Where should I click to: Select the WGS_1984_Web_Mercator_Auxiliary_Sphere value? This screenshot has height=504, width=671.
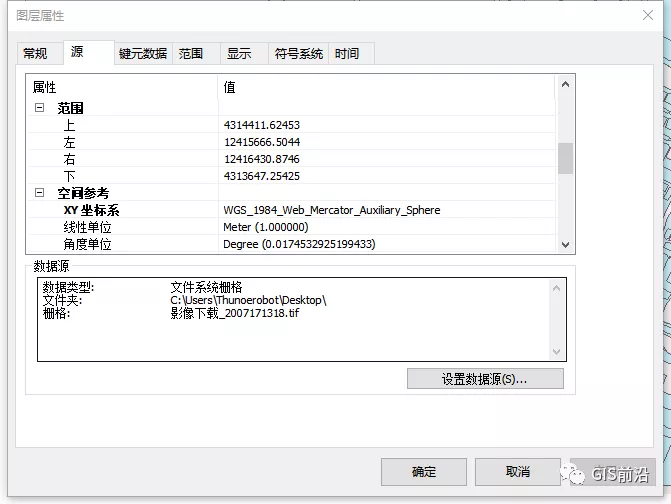click(x=332, y=210)
